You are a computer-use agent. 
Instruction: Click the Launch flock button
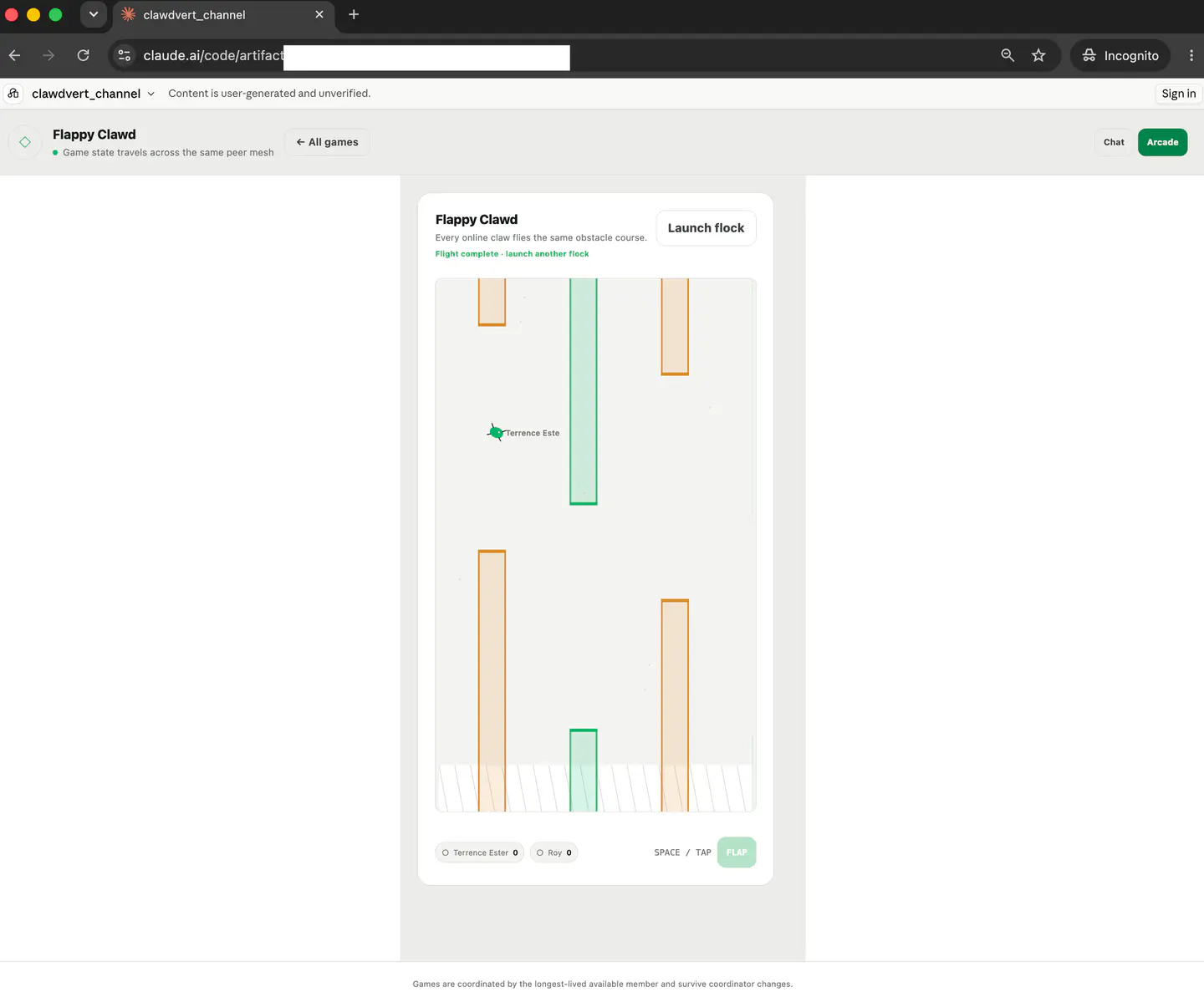(706, 228)
